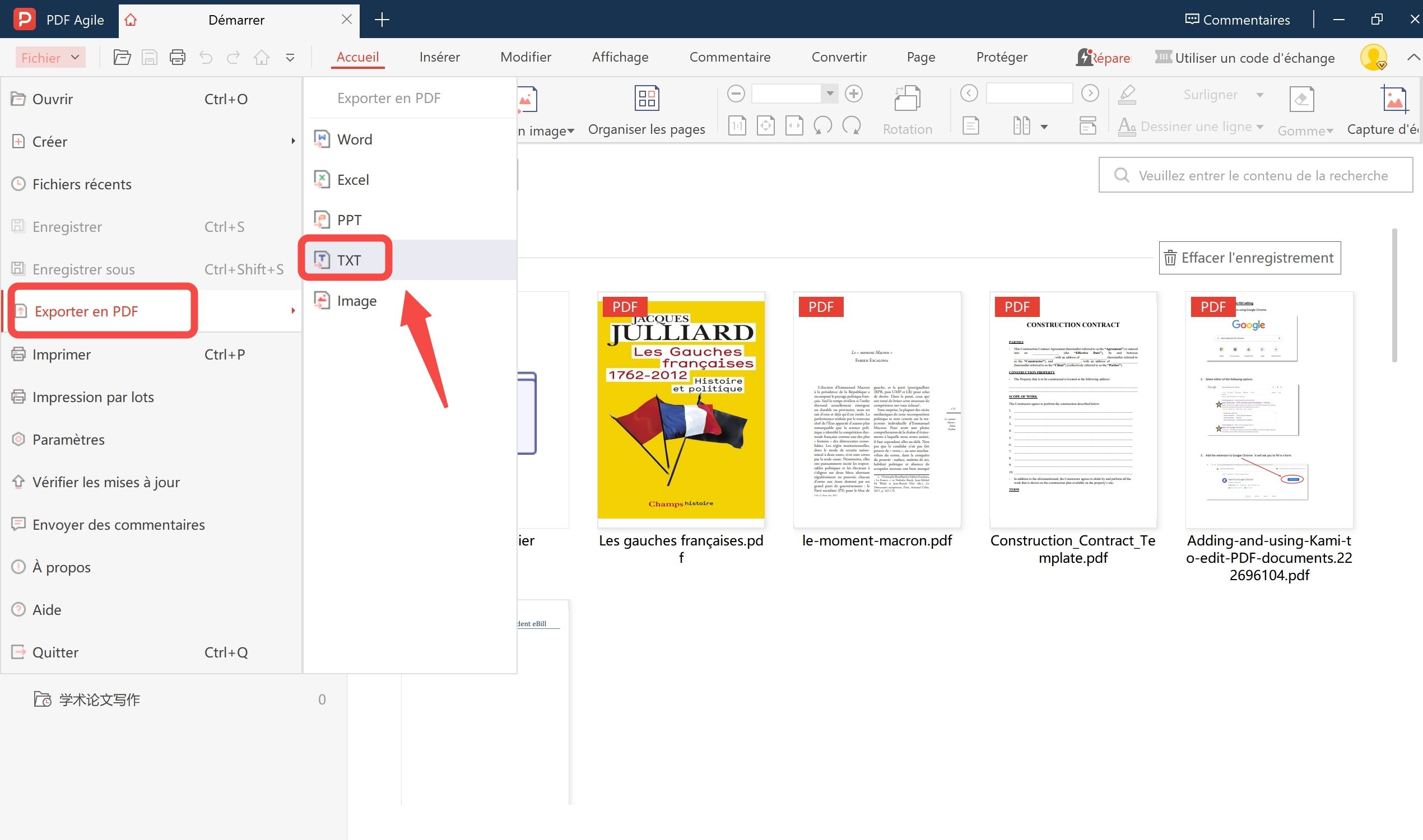Open the Surligner dropdown arrow

1259,95
